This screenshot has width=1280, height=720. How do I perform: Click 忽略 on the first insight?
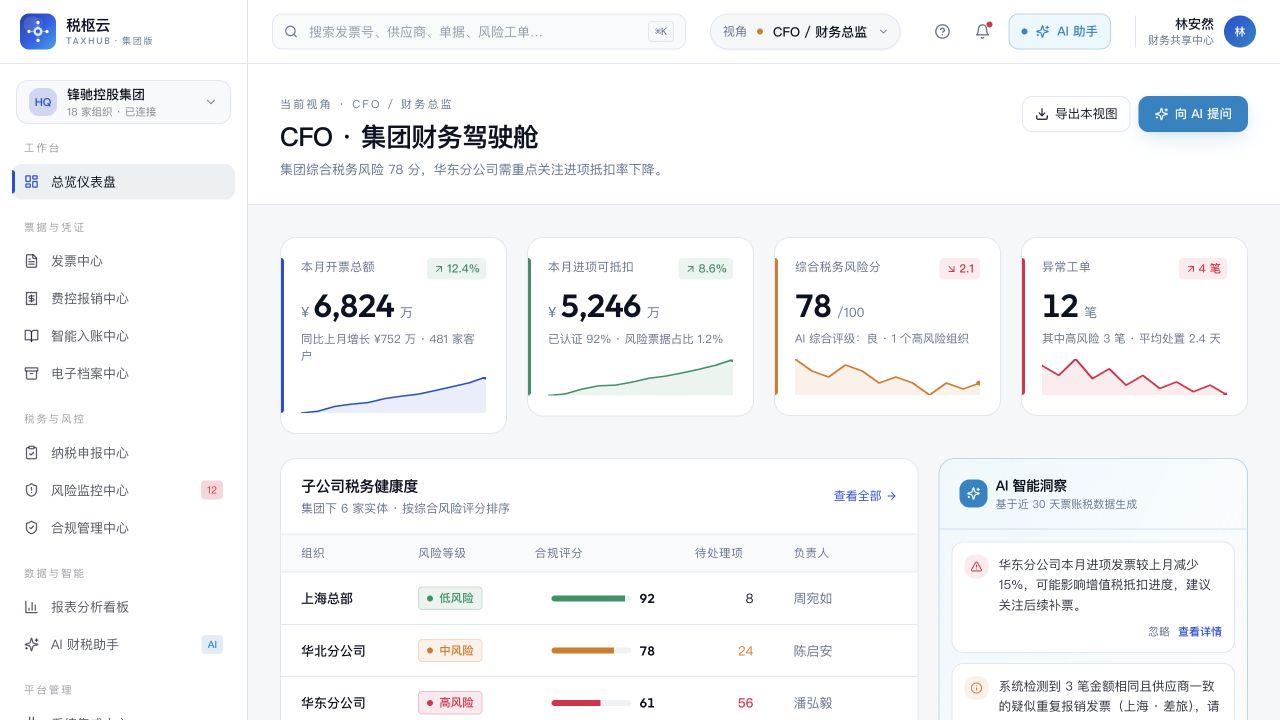(1159, 631)
